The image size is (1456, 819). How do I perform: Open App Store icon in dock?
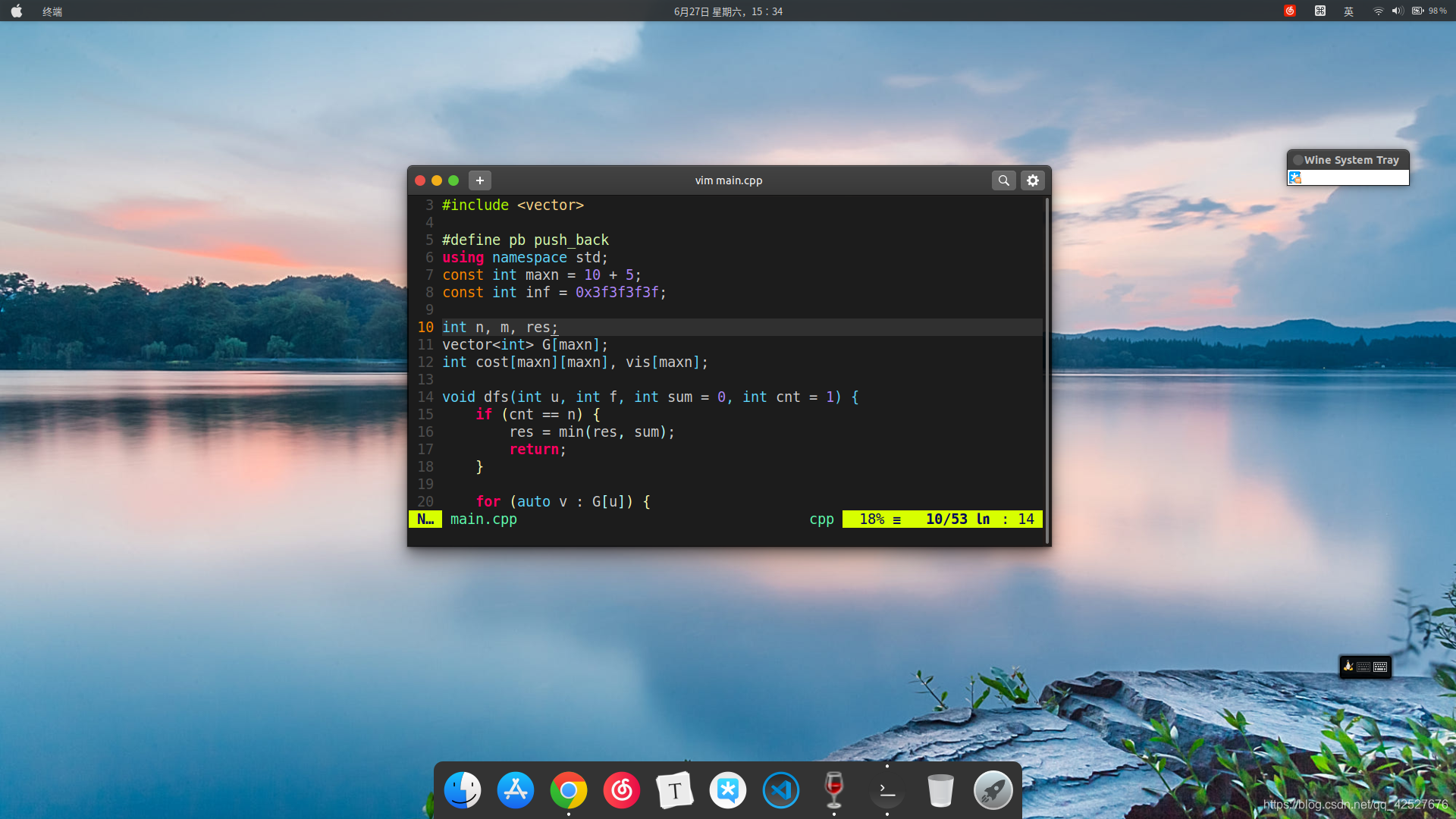point(516,790)
